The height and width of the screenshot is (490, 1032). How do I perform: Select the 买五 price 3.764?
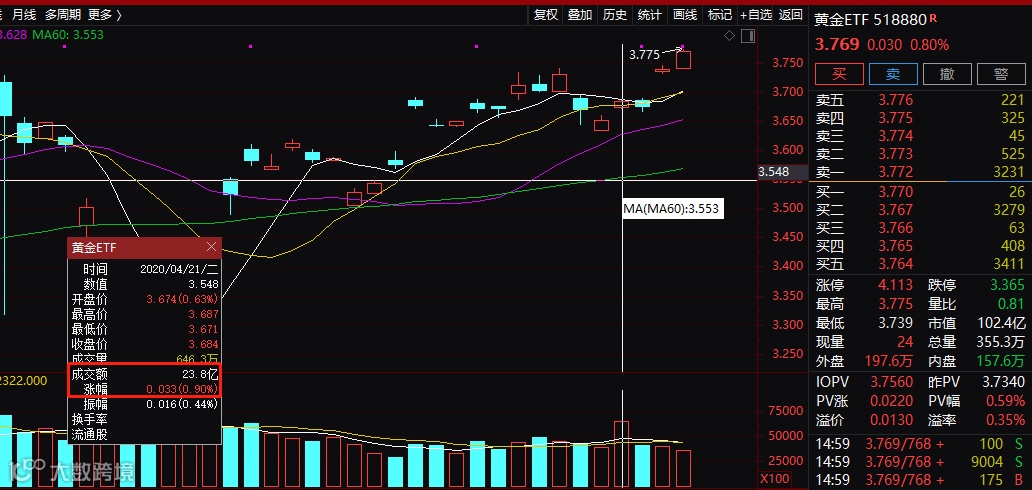[x=896, y=264]
